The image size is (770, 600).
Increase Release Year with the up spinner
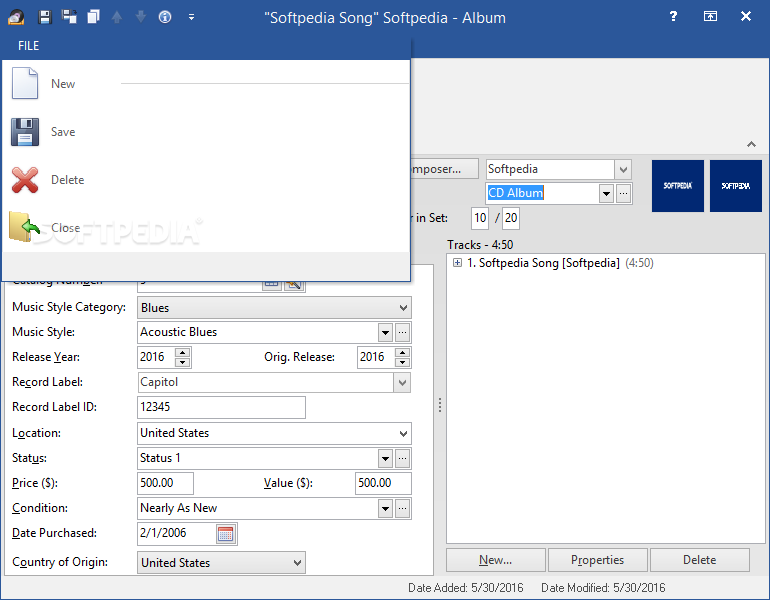182,352
